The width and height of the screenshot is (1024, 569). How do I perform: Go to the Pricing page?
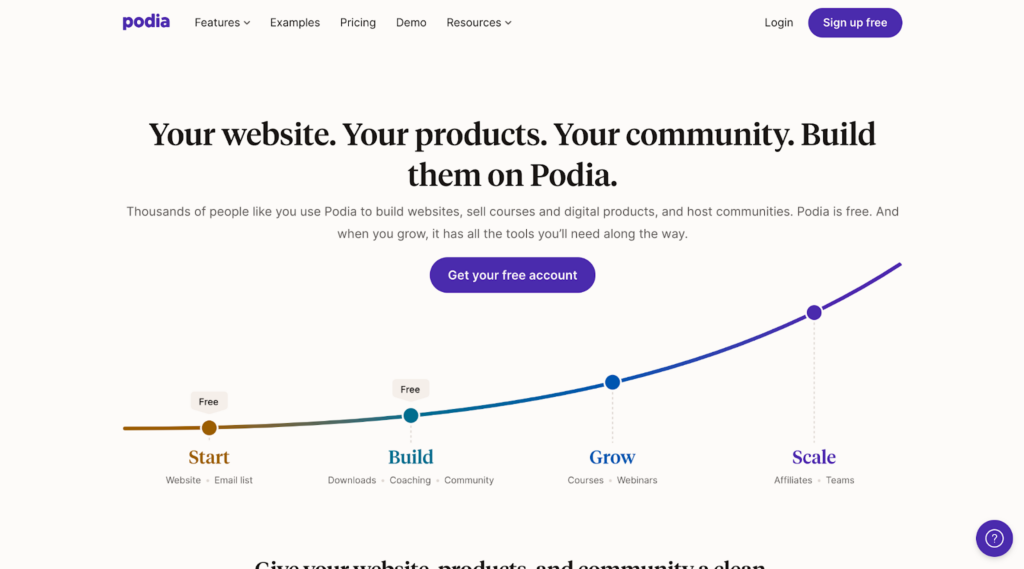(x=358, y=23)
